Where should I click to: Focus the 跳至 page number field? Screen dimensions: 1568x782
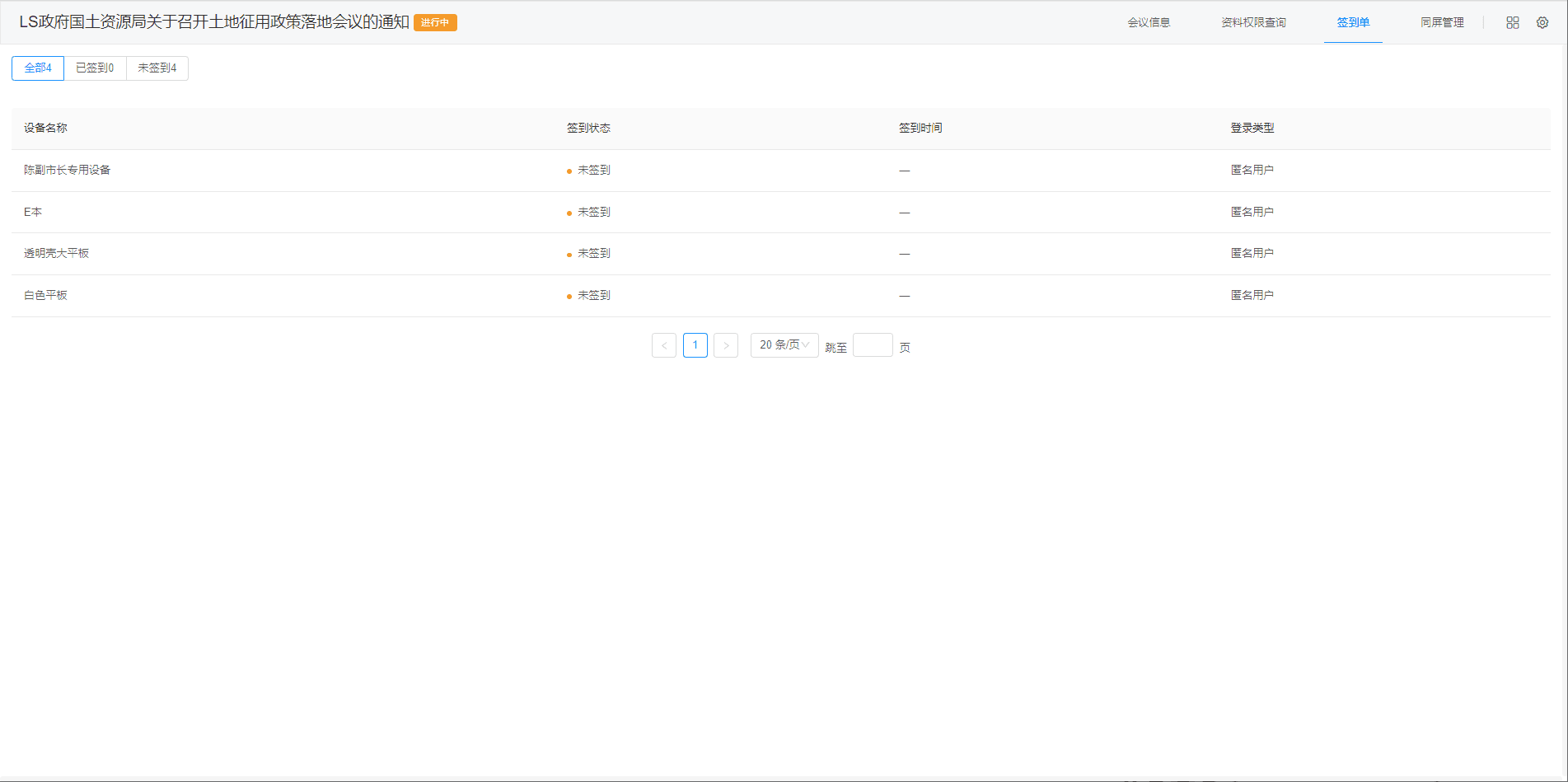(873, 345)
